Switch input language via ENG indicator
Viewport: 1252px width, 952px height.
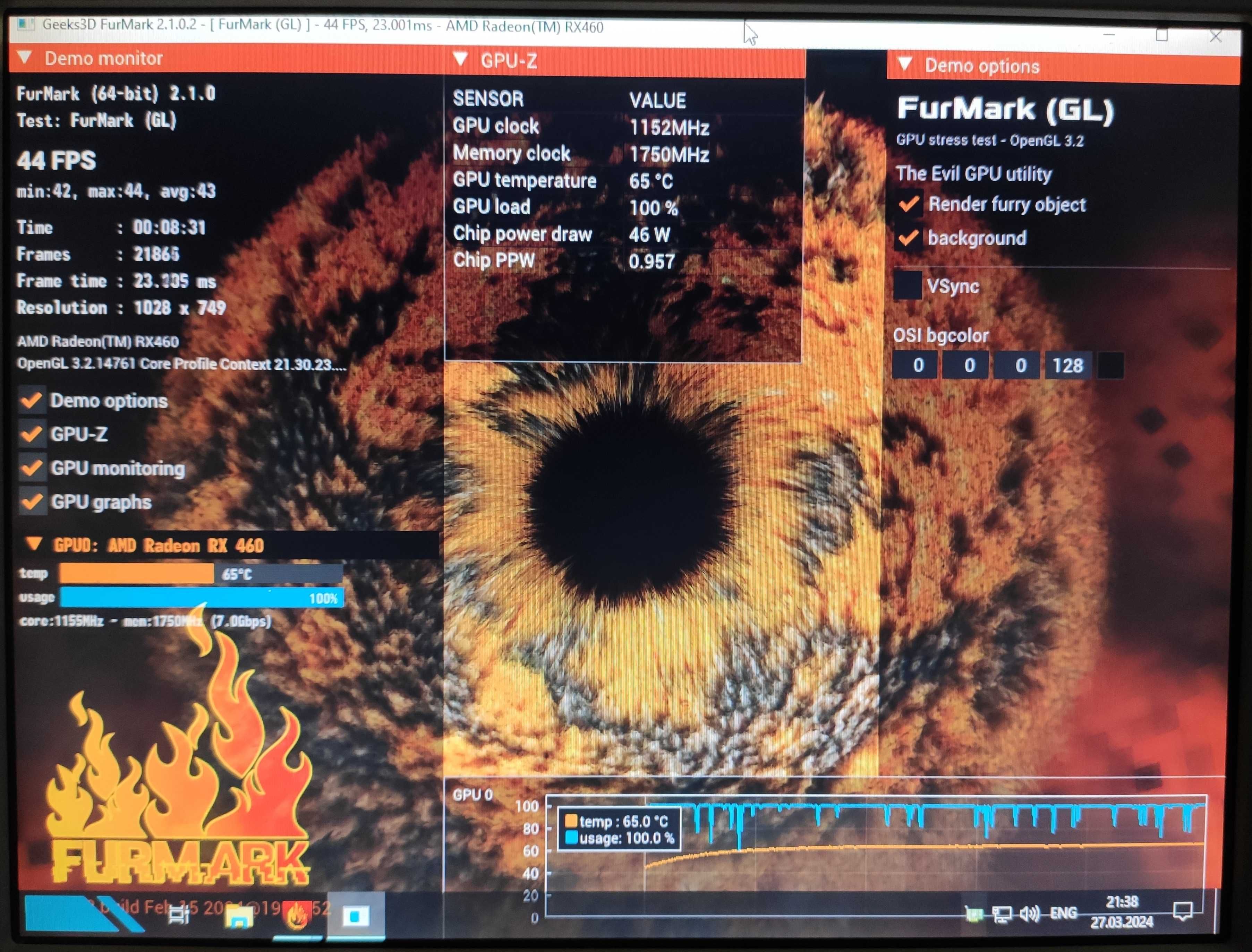(x=1063, y=913)
